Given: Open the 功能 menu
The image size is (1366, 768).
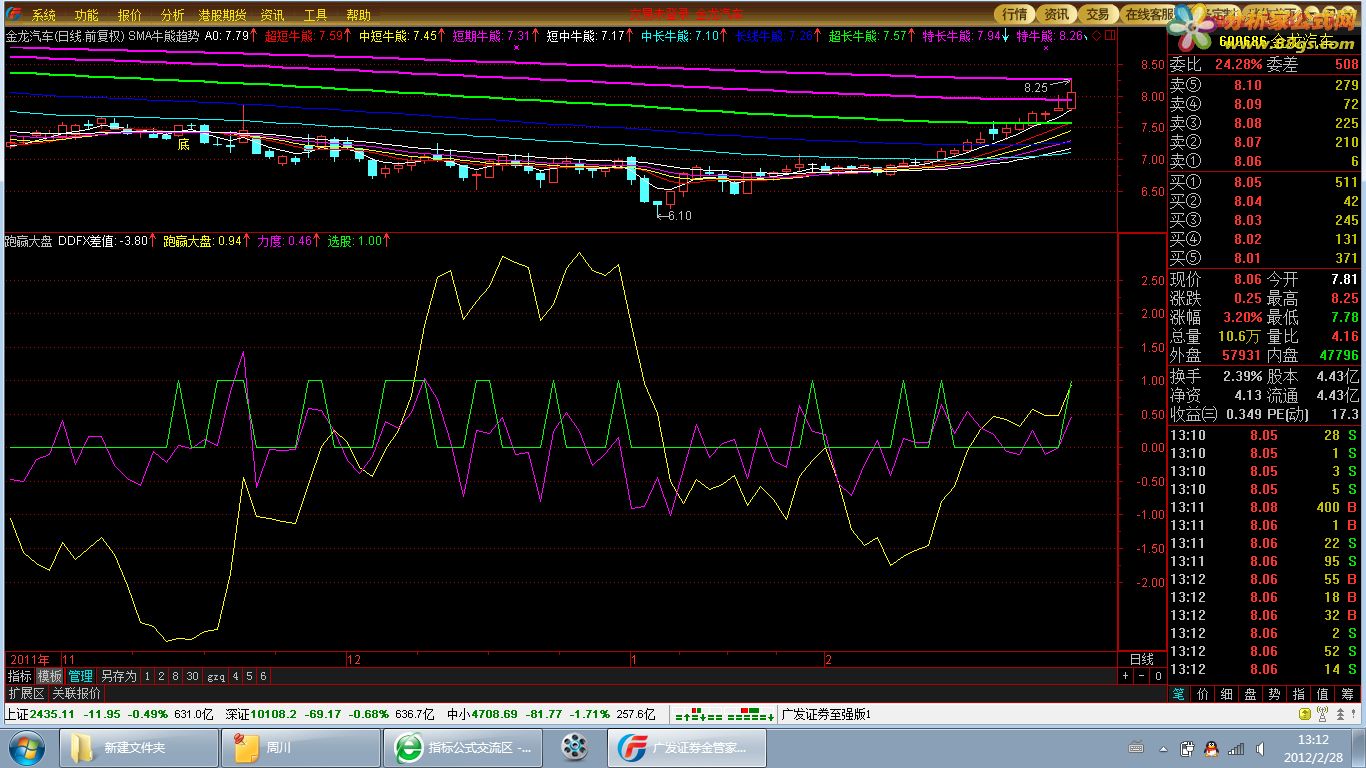Looking at the screenshot, I should (x=86, y=15).
